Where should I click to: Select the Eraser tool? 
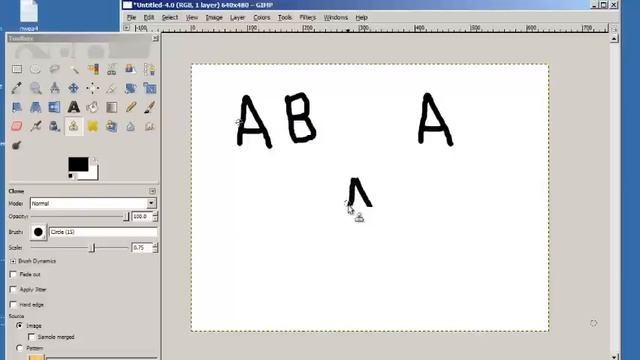pyautogui.click(x=17, y=127)
